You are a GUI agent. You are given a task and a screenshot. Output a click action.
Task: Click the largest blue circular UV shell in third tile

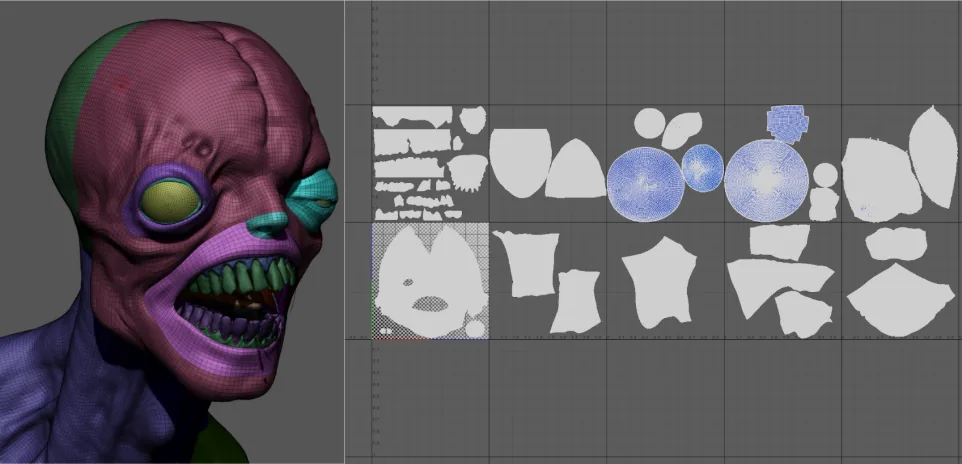(x=645, y=184)
